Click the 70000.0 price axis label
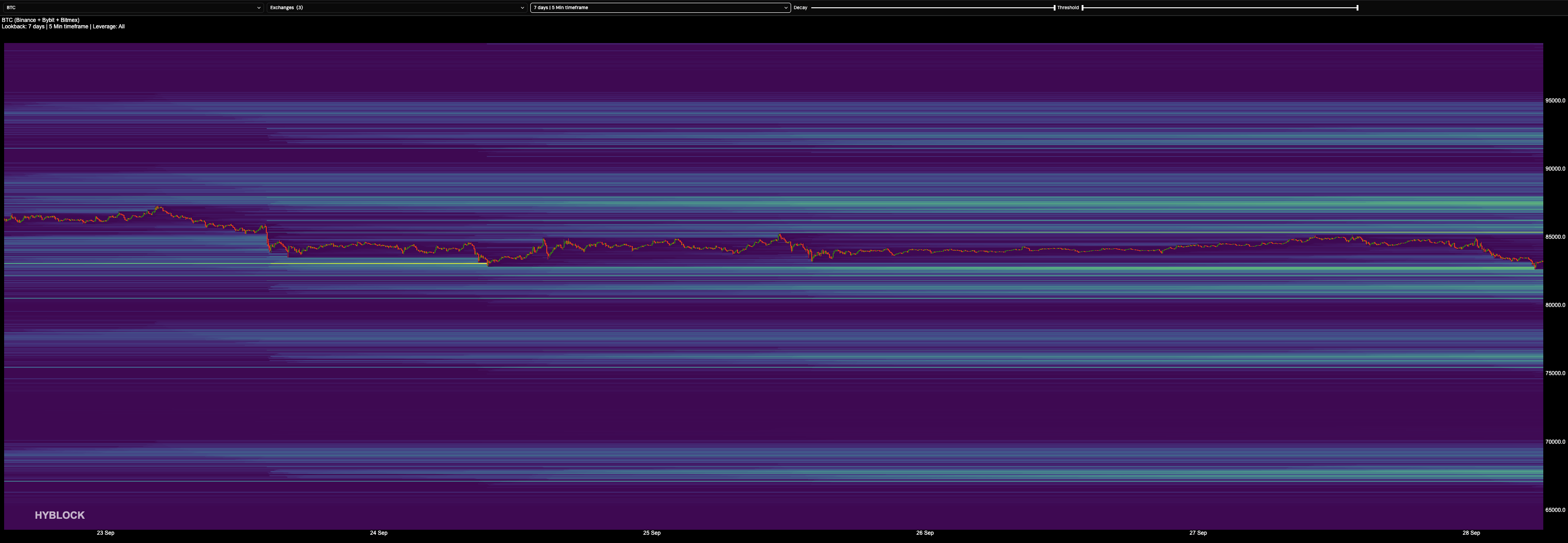This screenshot has width=1568, height=543. coord(1555,442)
